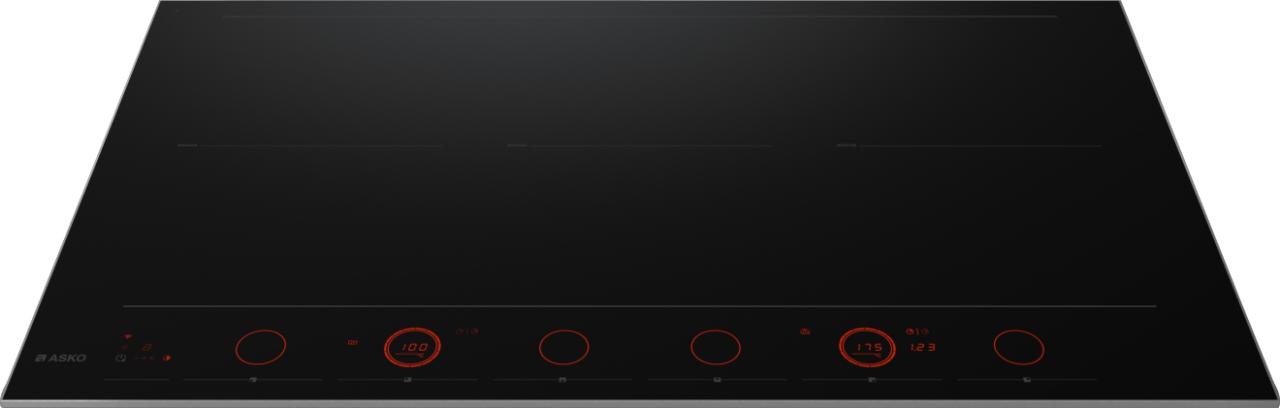Screen dimensions: 1280x408
Task: Select the active dial showing 175
Action: click(865, 347)
